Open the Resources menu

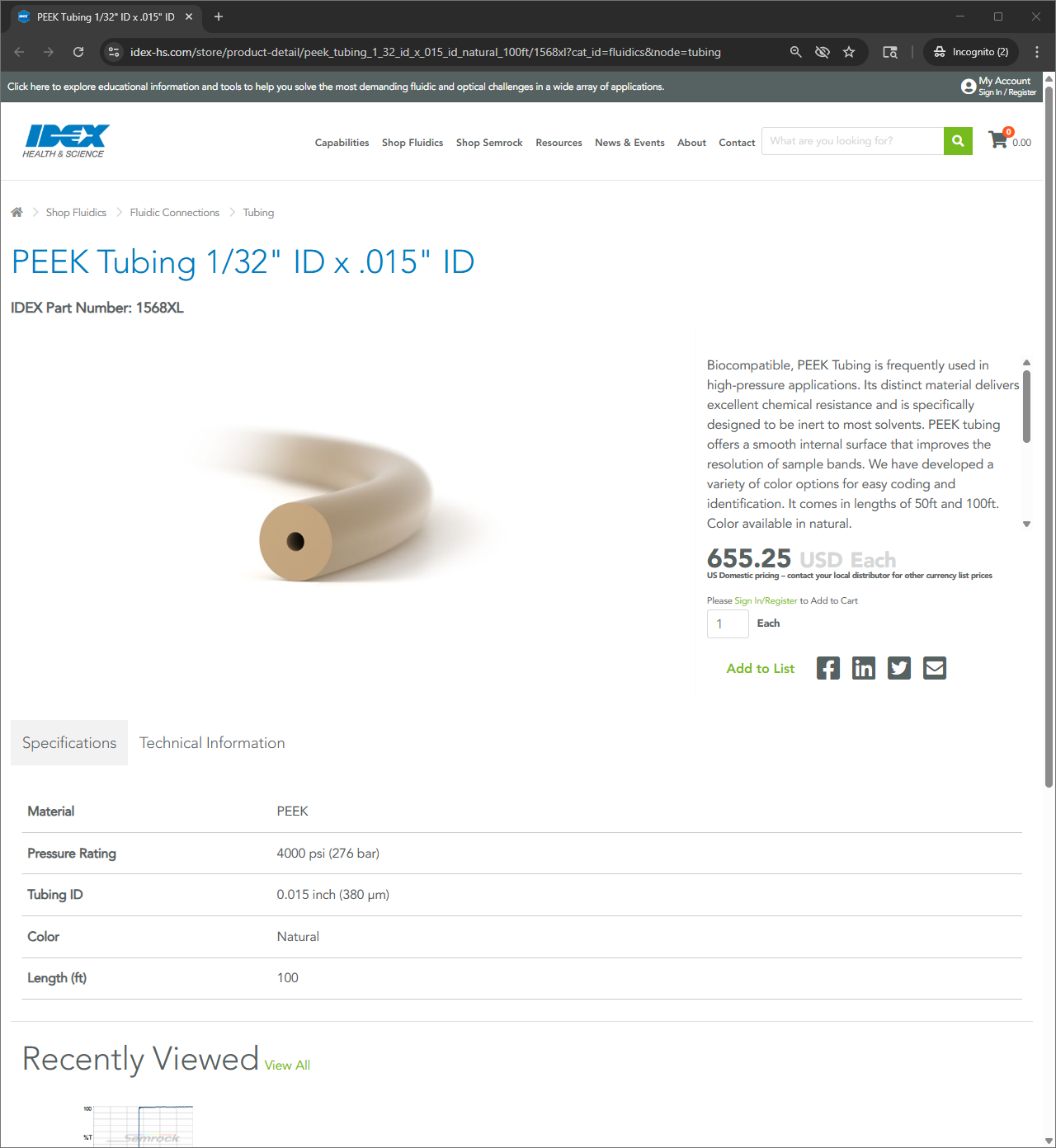[x=559, y=143]
